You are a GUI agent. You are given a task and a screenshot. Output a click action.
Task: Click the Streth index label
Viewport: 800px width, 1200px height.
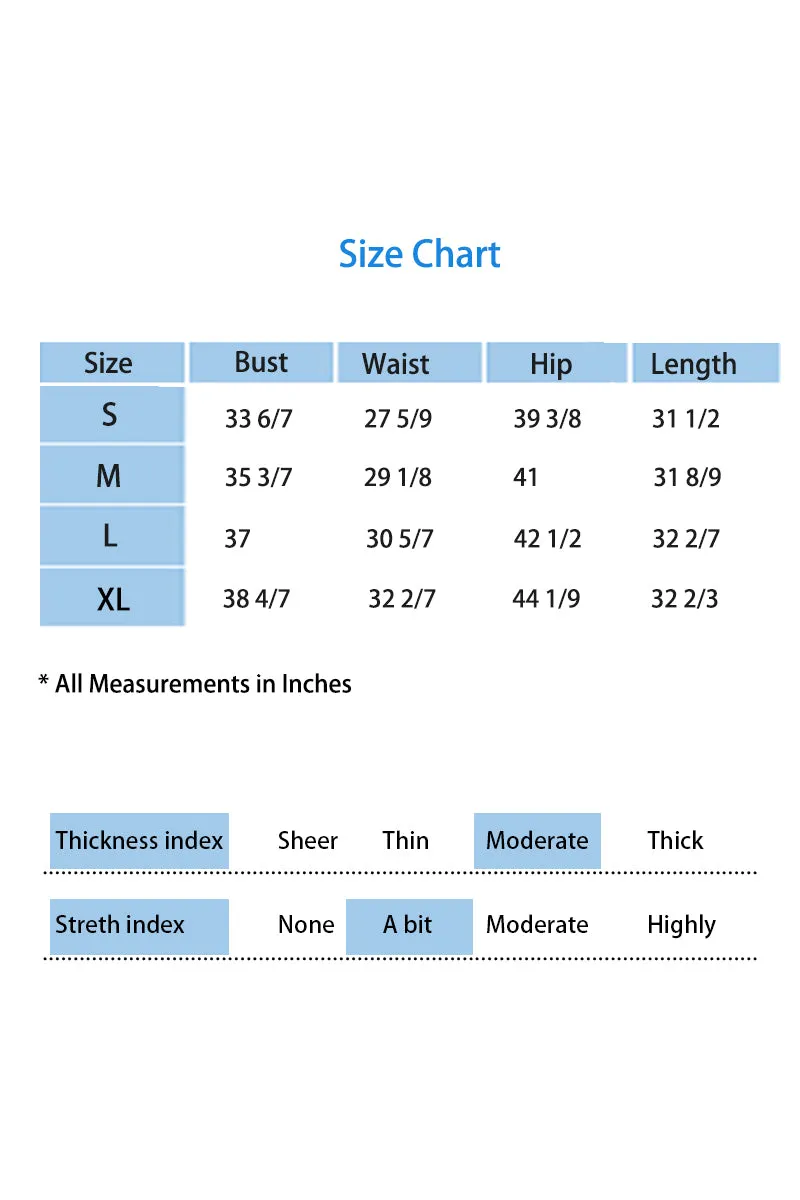click(139, 926)
